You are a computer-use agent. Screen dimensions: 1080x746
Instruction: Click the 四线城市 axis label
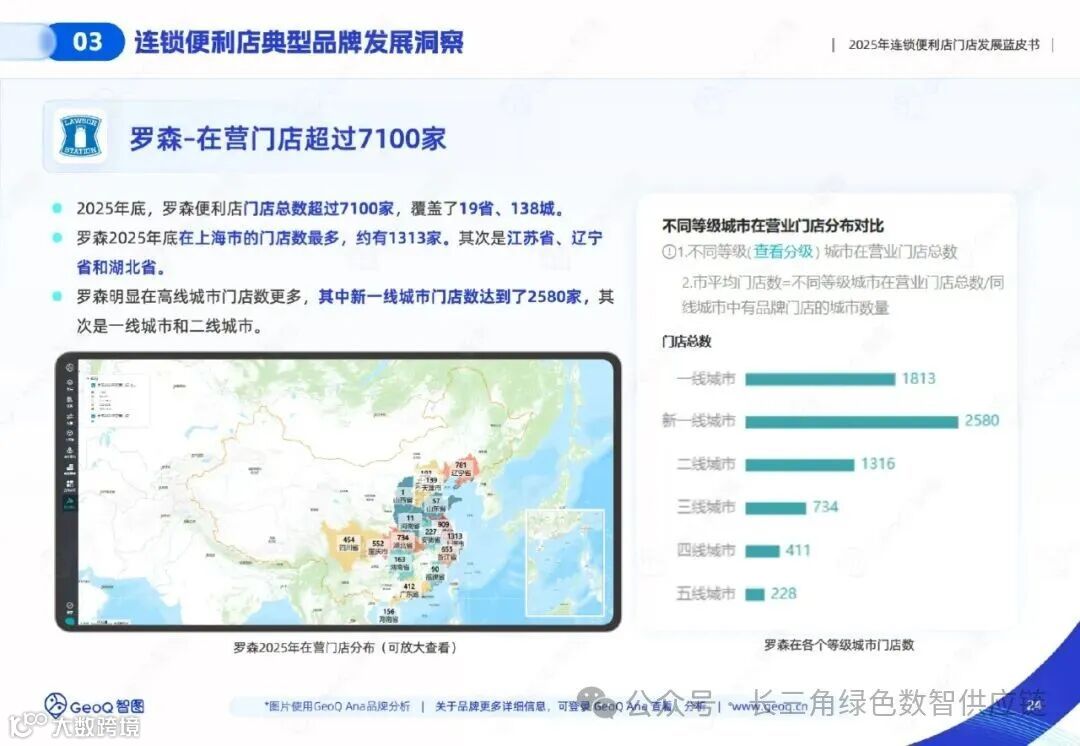pos(706,550)
